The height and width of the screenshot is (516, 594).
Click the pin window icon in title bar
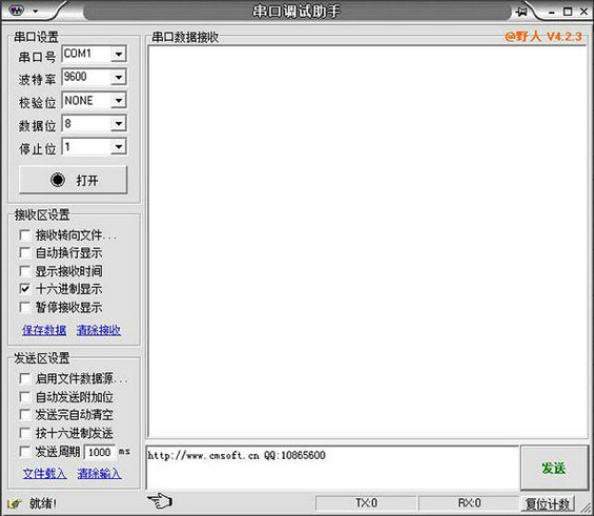[x=521, y=12]
